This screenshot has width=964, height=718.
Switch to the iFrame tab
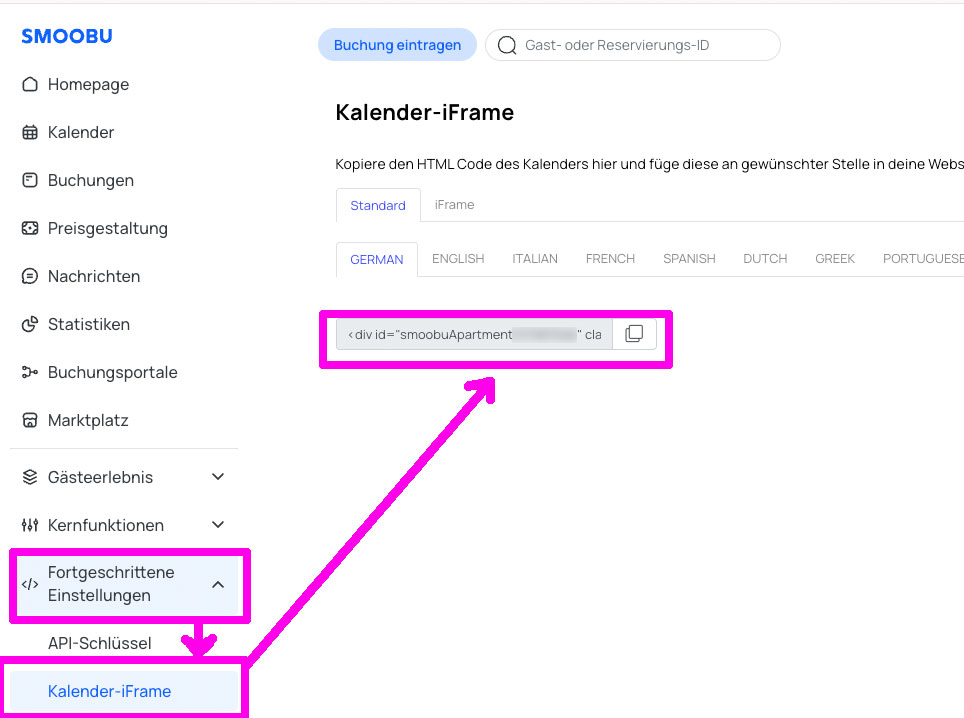(454, 205)
